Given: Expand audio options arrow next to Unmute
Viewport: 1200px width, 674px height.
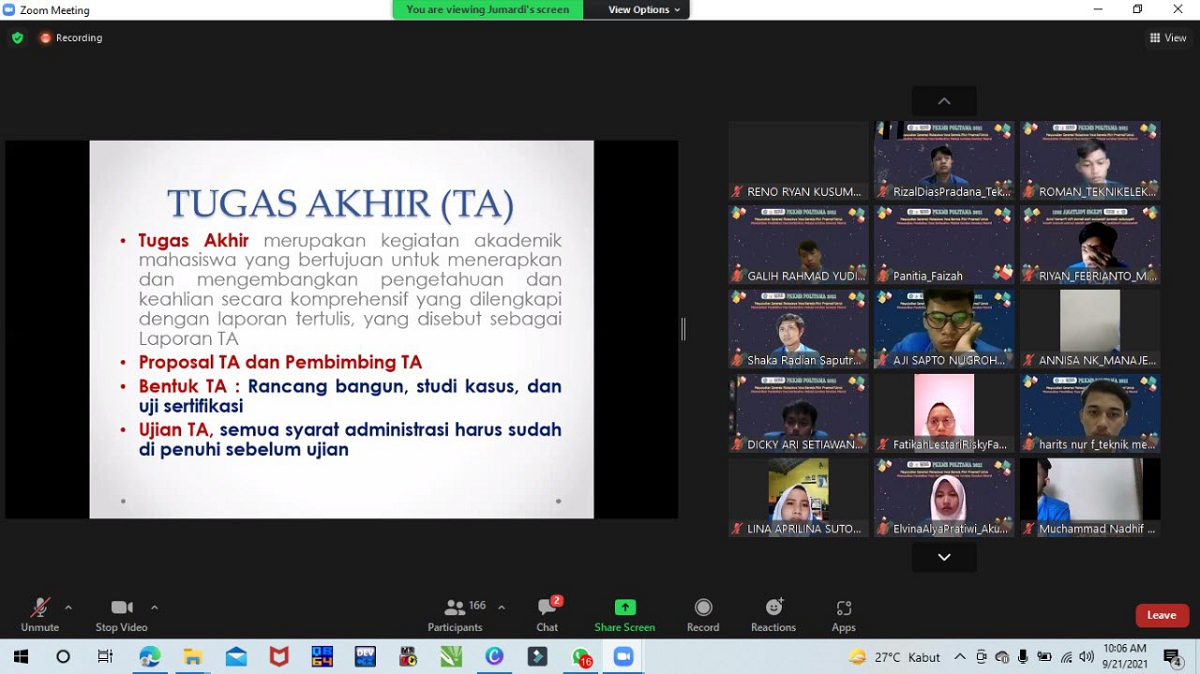Looking at the screenshot, I should [x=68, y=607].
